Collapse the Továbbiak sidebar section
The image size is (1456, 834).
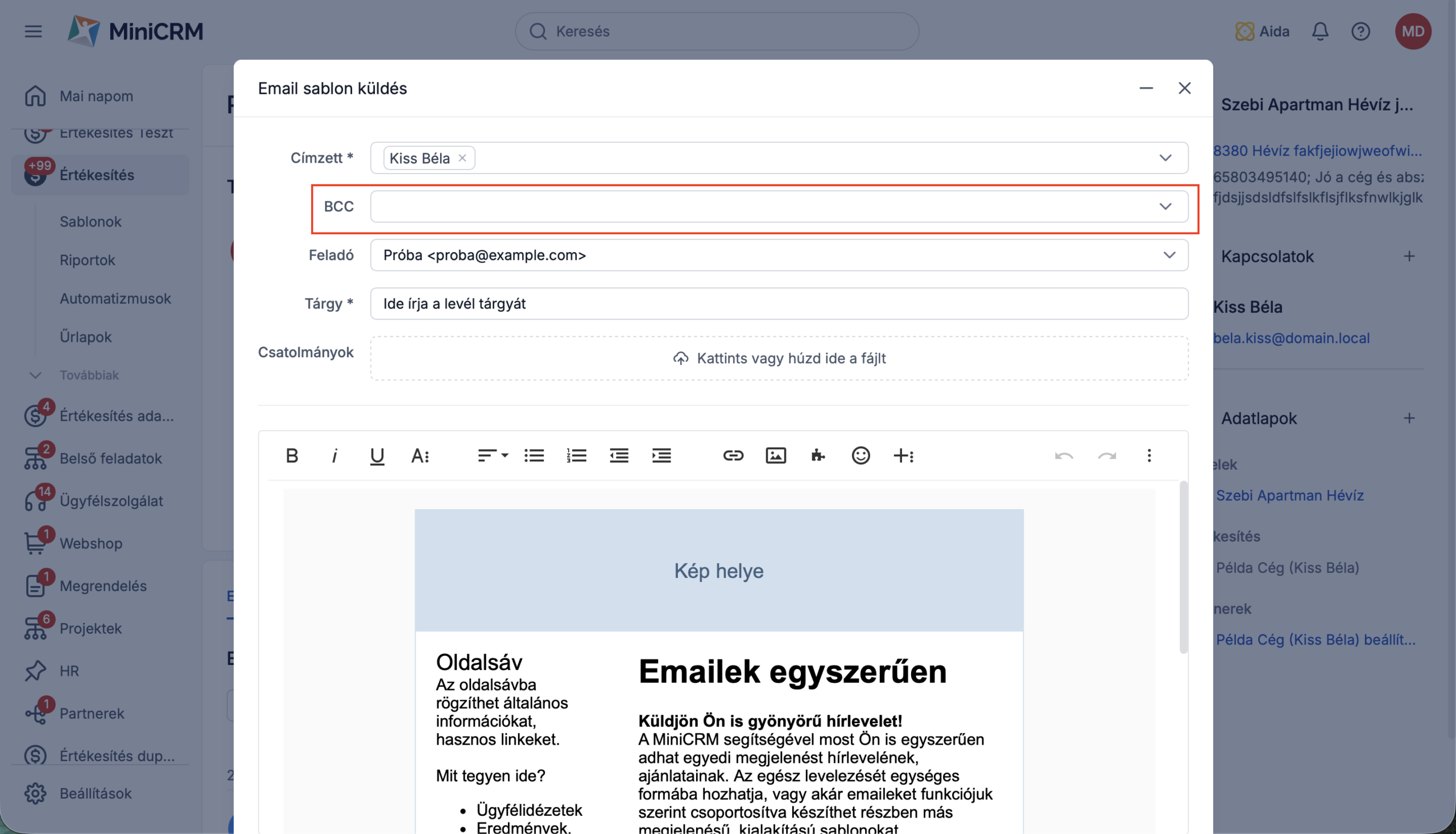pos(35,375)
